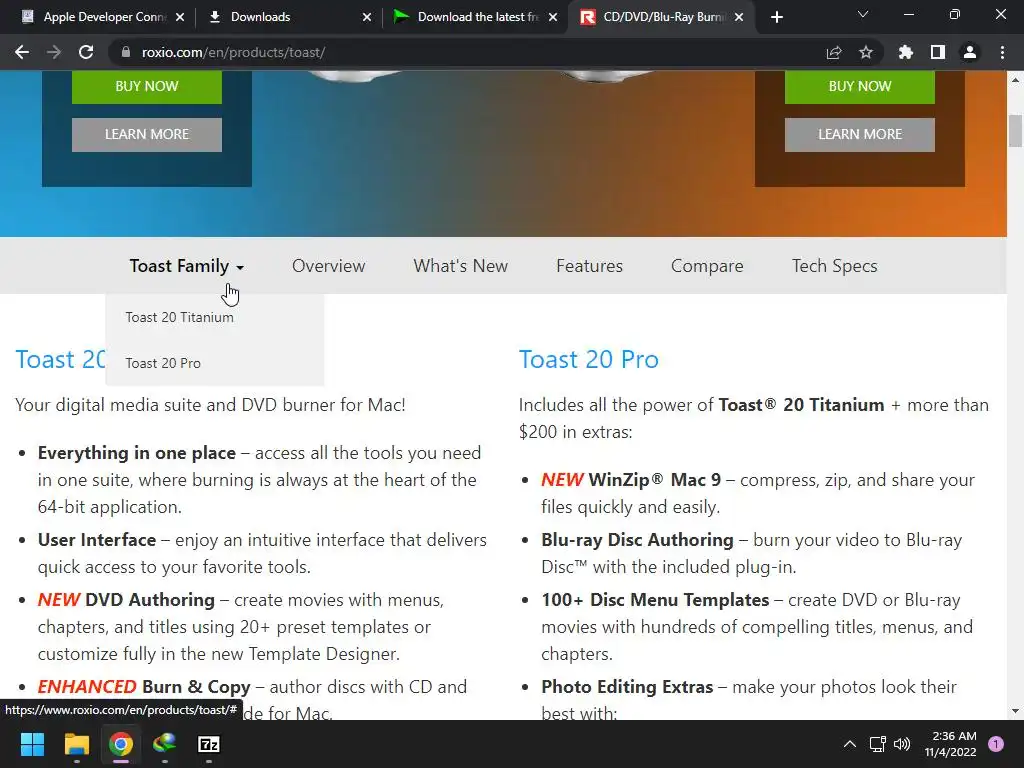Close the Download the latest tab

pos(553,17)
